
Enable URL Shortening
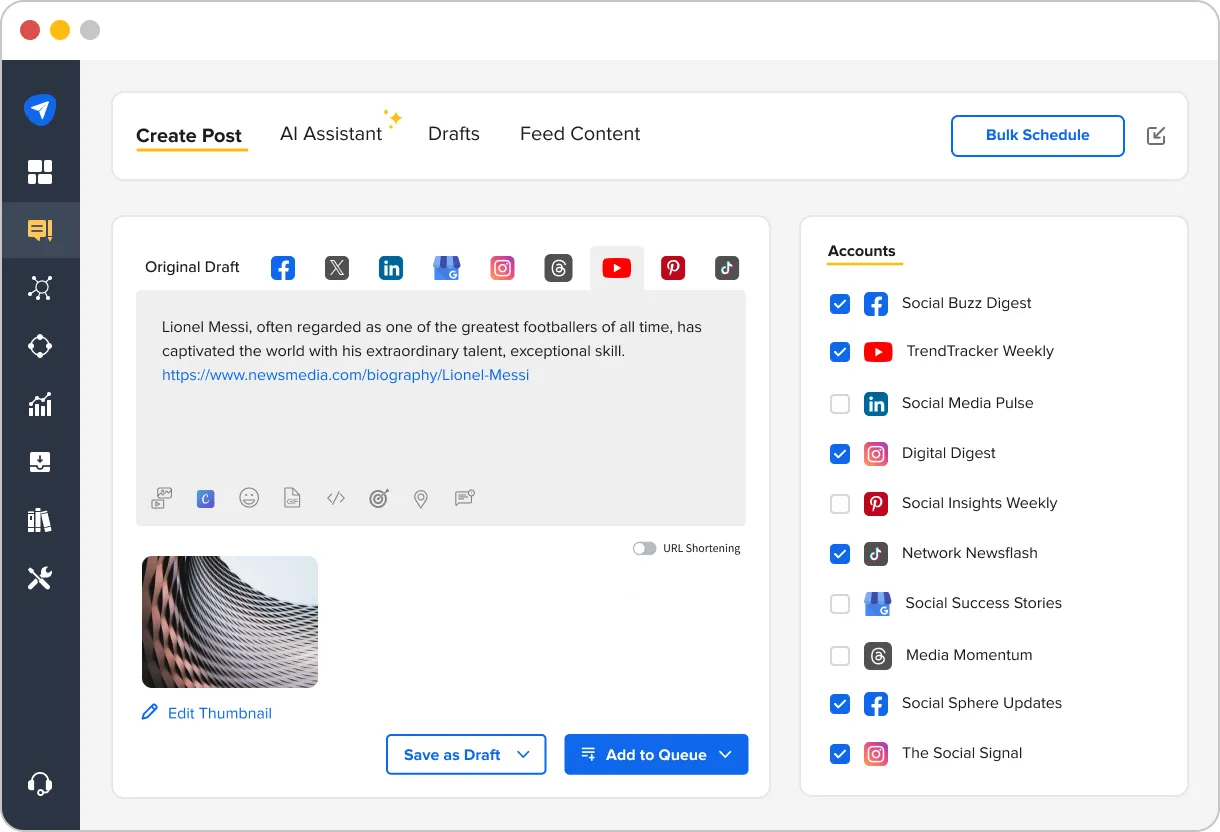click(645, 548)
